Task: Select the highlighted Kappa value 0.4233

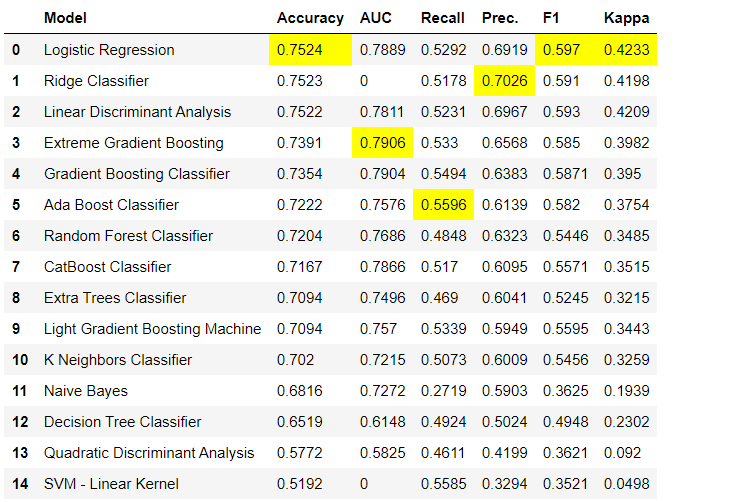Action: [626, 50]
